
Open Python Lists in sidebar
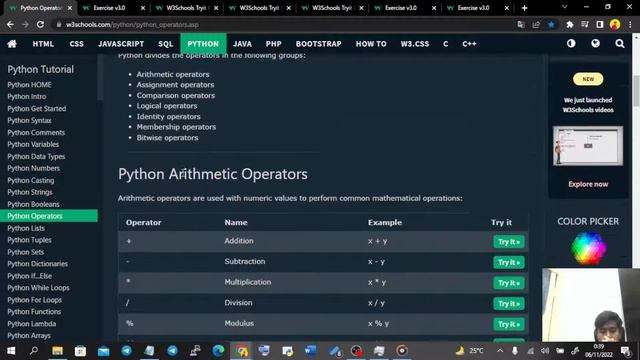click(x=26, y=228)
